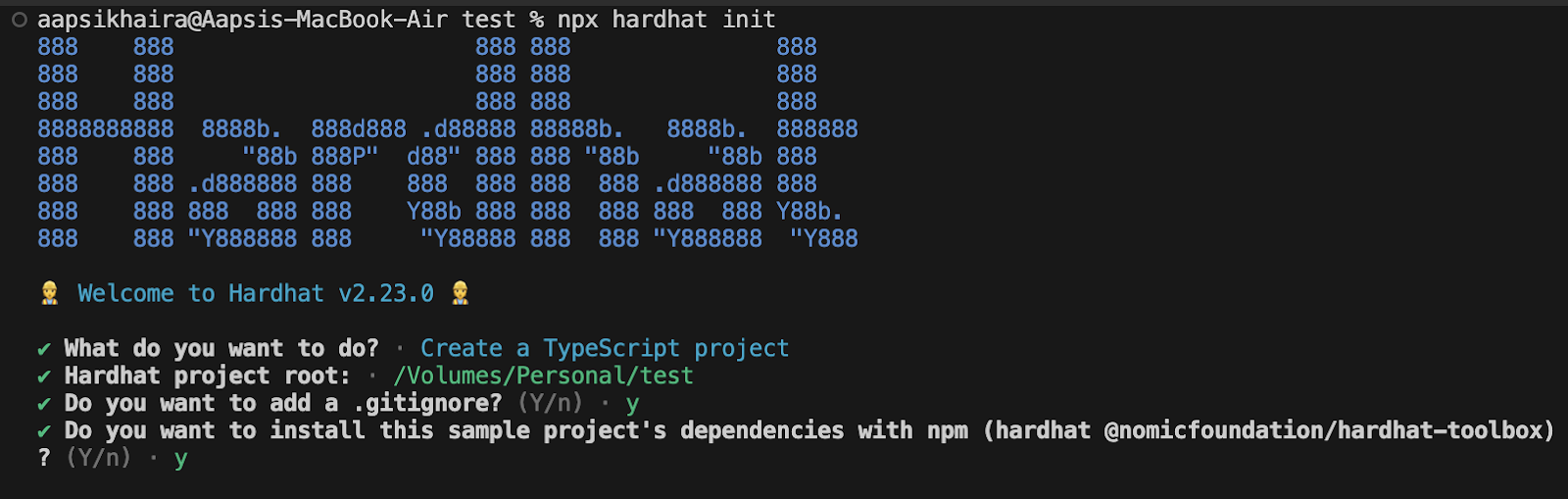This screenshot has width=1568, height=499.
Task: Click the checkmark beside the .gitignore question
Action: point(44,404)
